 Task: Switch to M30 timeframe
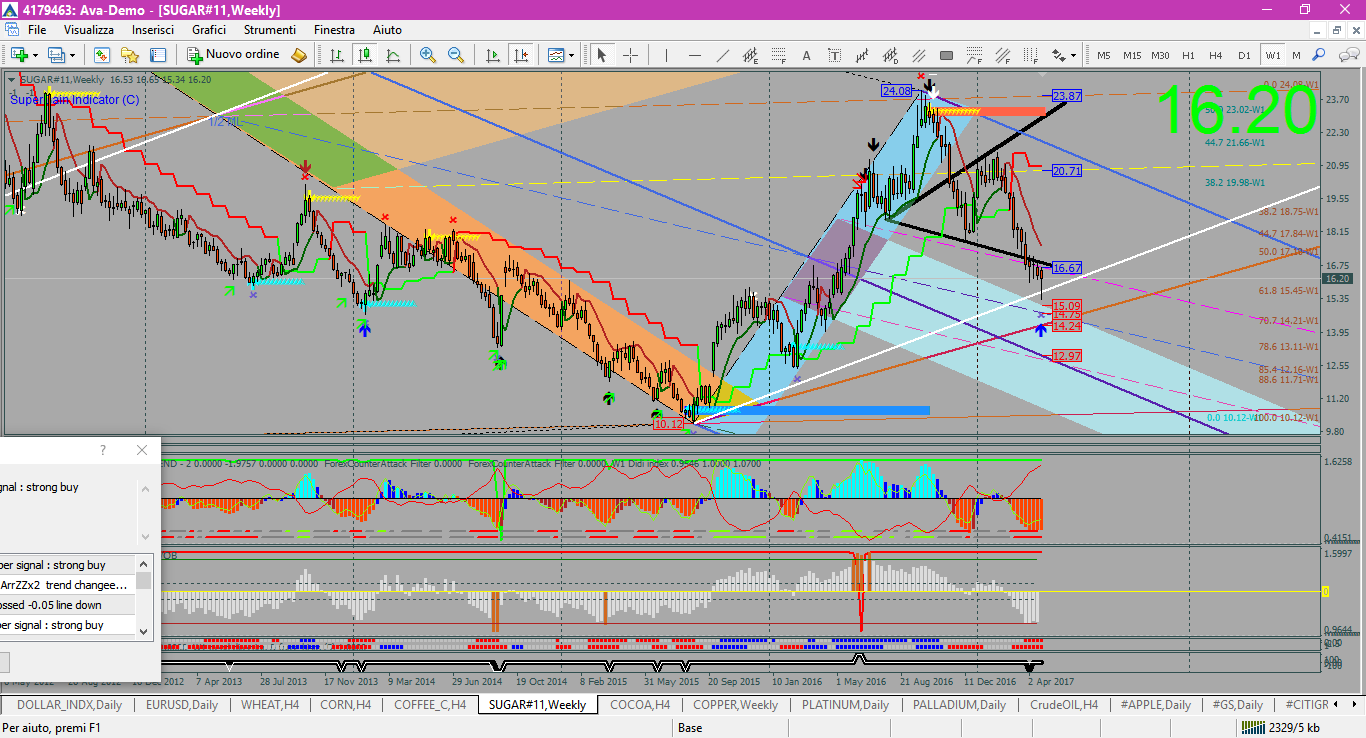[x=1160, y=55]
